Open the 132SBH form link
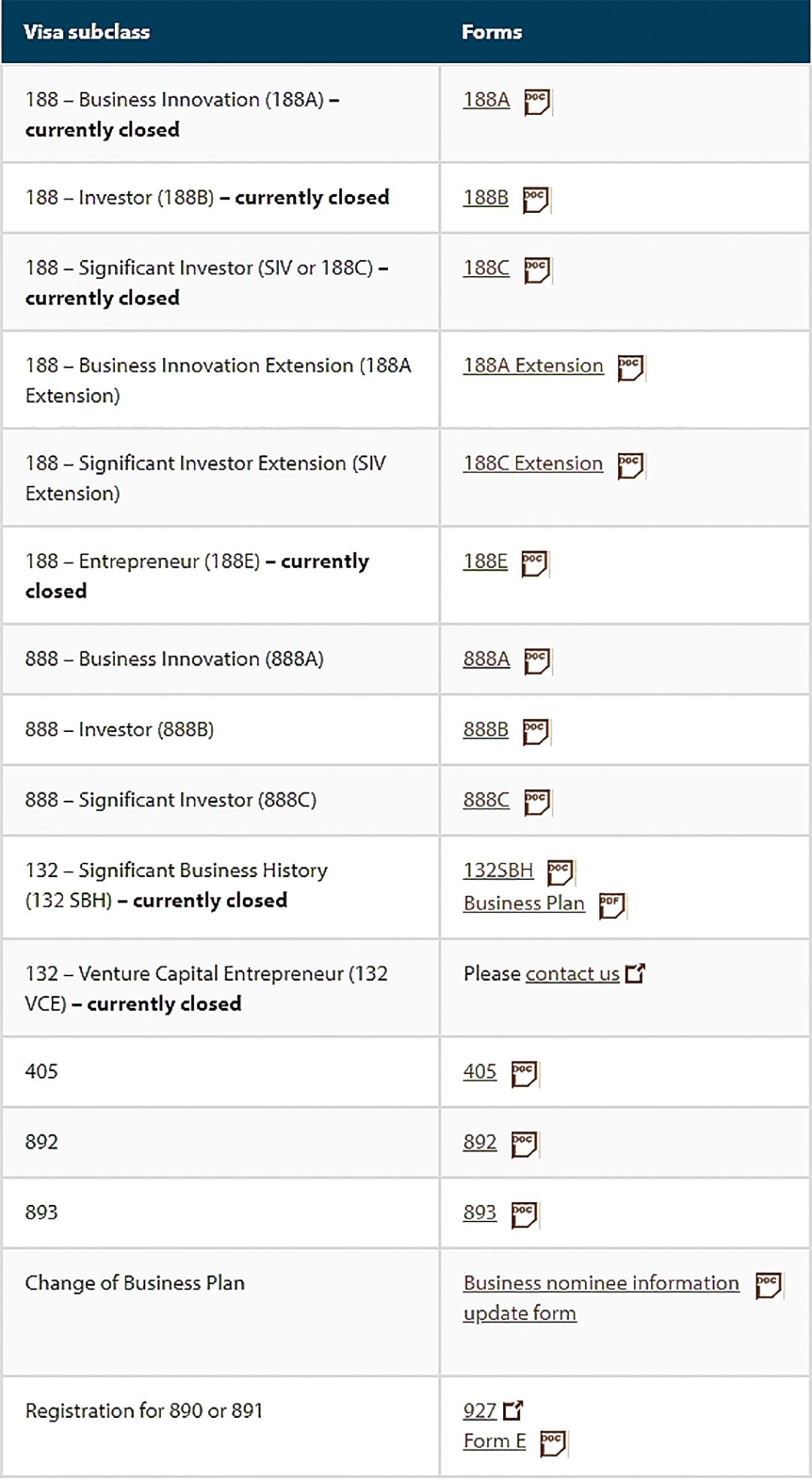 click(x=498, y=871)
